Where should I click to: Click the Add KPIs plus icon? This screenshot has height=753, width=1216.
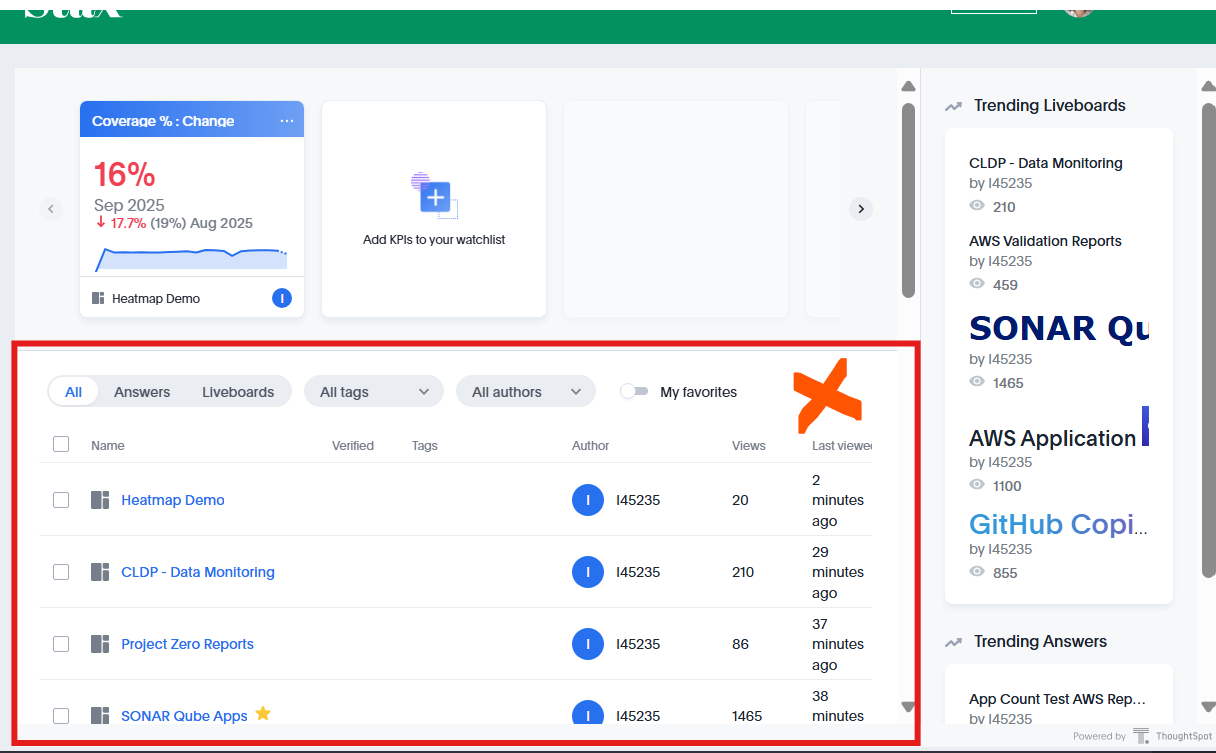tap(435, 197)
